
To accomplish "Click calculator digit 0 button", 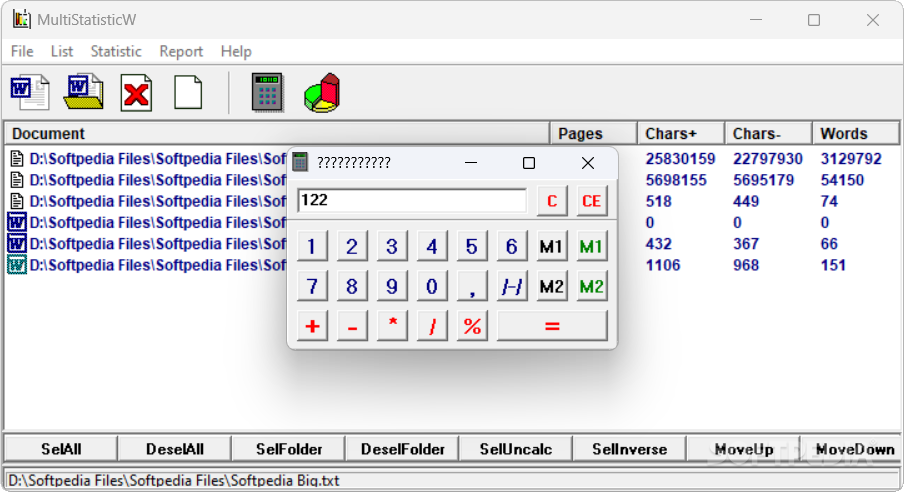I will 432,286.
